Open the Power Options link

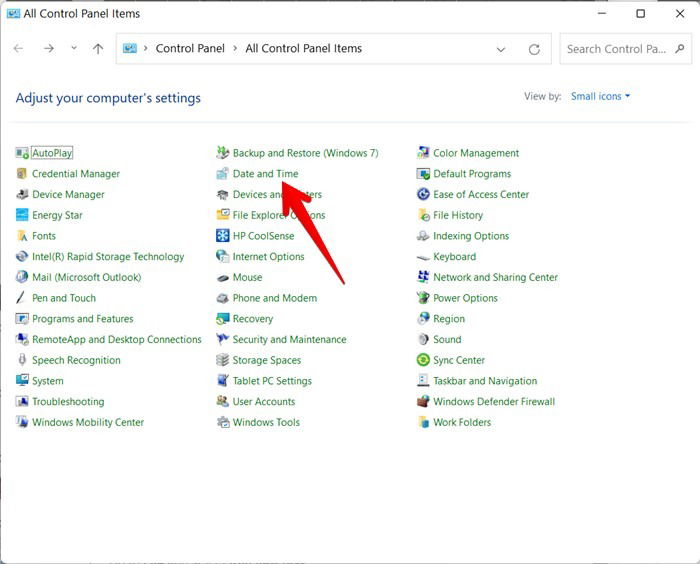tap(465, 298)
